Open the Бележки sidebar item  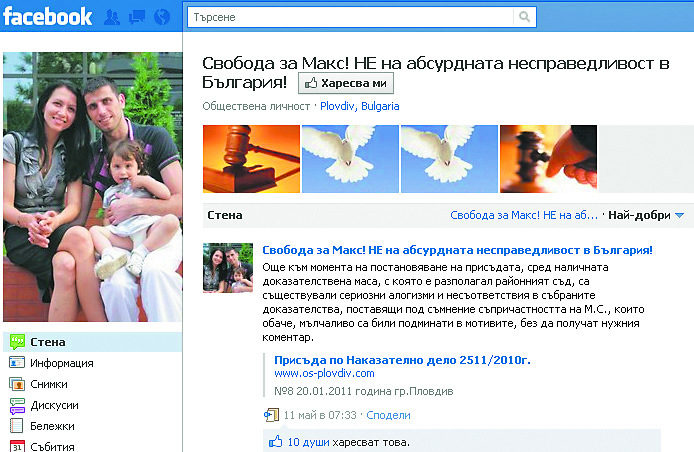pyautogui.click(x=52, y=426)
